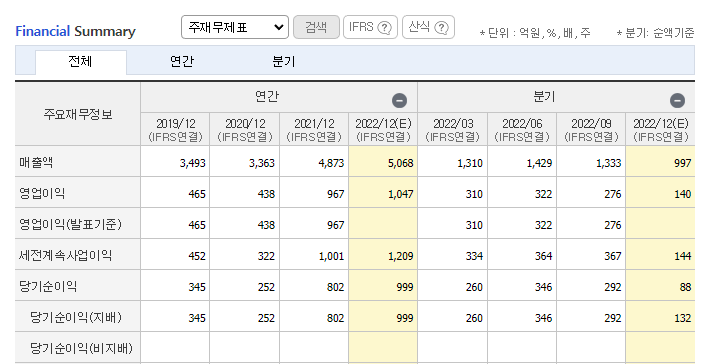Click the 영업이익 row label

pyautogui.click(x=42, y=193)
